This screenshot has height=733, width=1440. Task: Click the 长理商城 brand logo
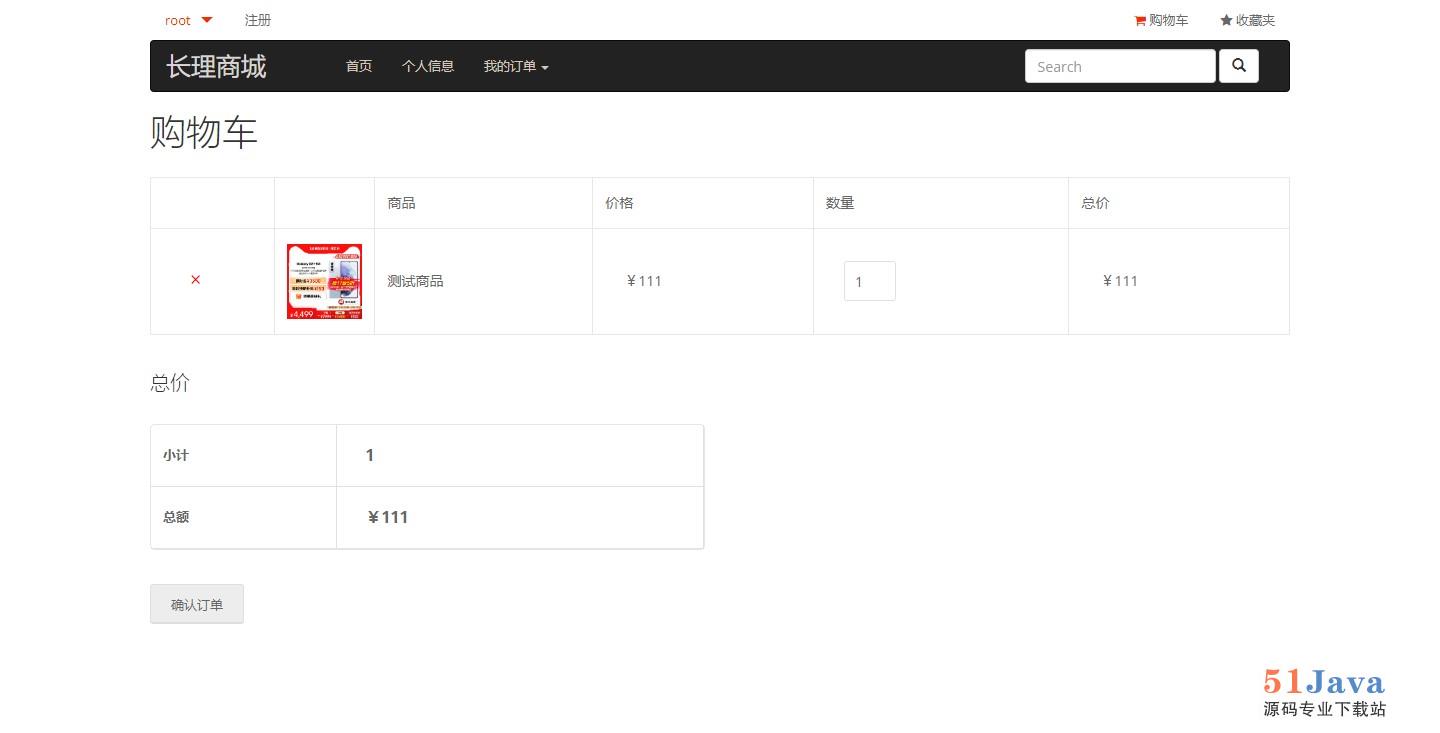tap(216, 66)
